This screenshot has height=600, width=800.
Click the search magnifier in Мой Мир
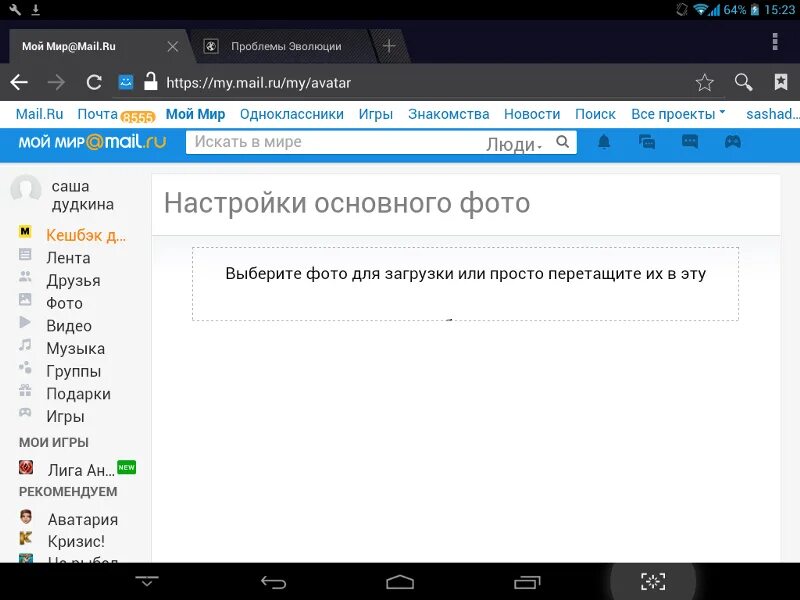pyautogui.click(x=562, y=141)
